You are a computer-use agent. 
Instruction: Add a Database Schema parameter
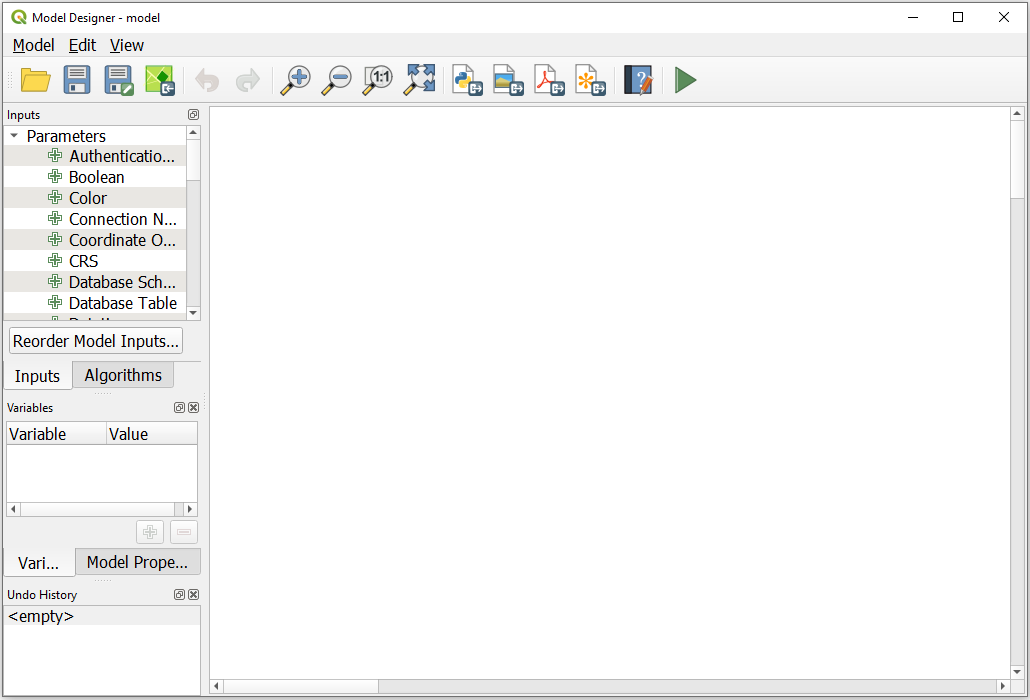95,282
